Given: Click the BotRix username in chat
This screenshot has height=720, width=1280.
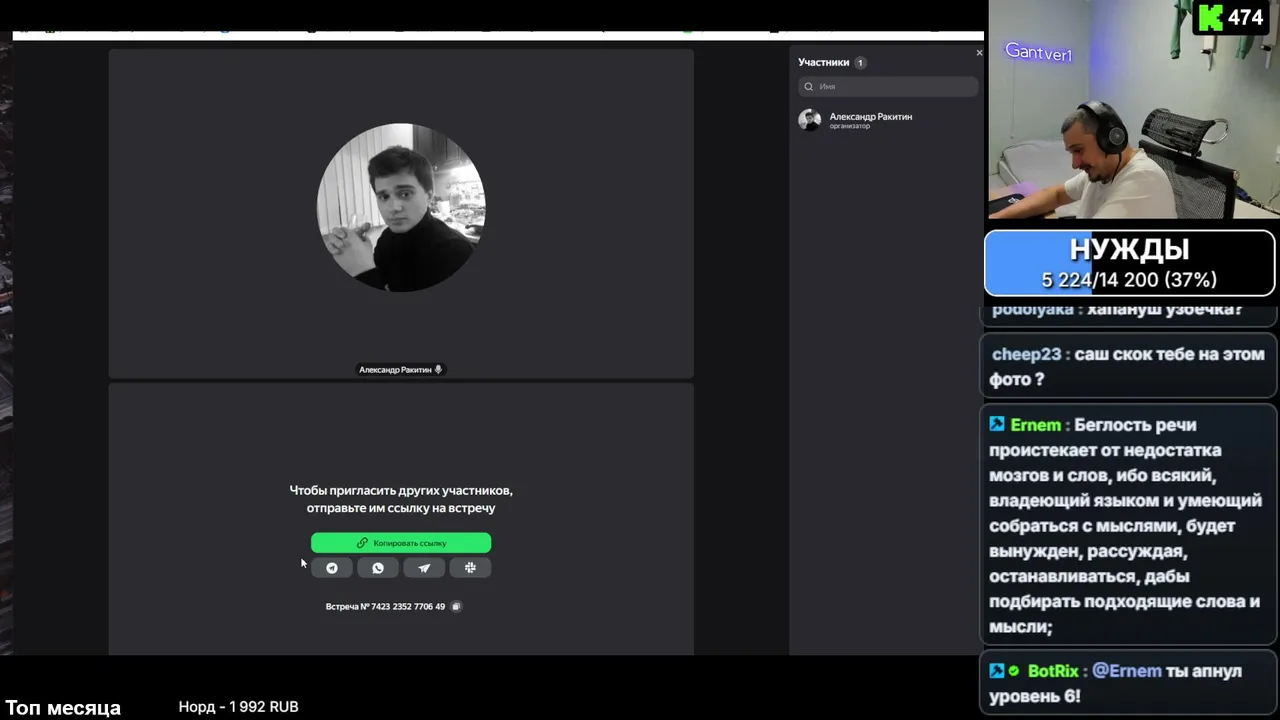Looking at the screenshot, I should 1053,671.
